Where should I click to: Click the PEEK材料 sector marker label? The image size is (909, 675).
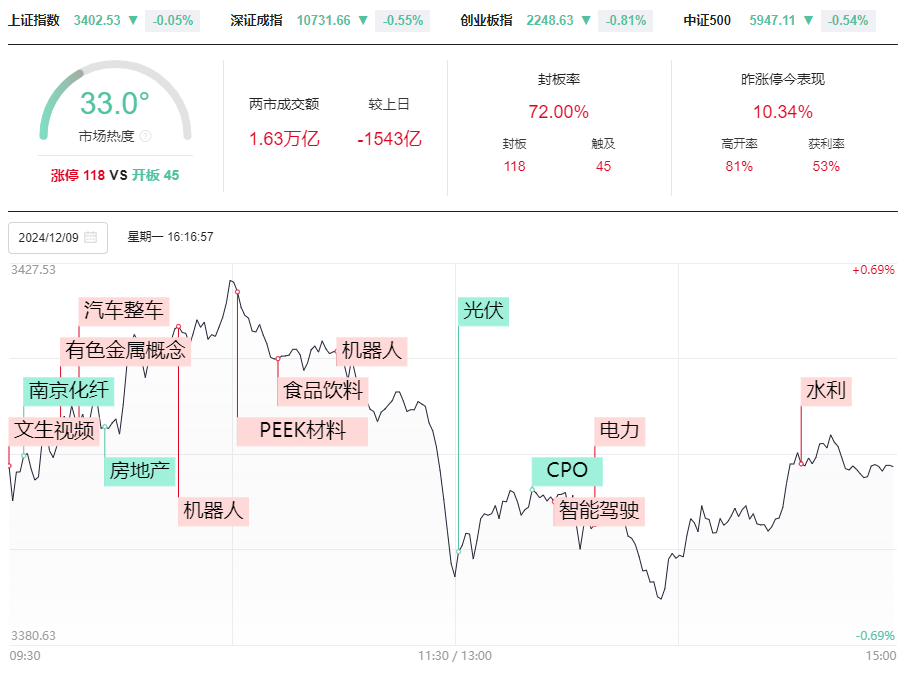[x=302, y=431]
